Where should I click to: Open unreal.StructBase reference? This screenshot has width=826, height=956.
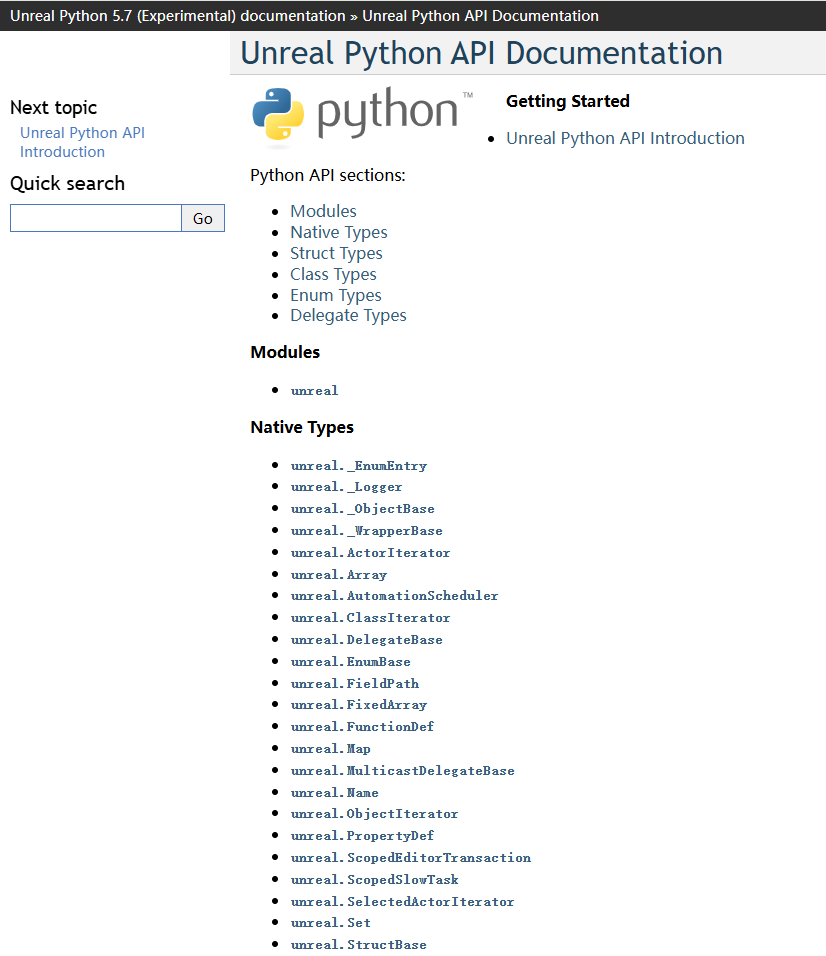click(x=358, y=945)
